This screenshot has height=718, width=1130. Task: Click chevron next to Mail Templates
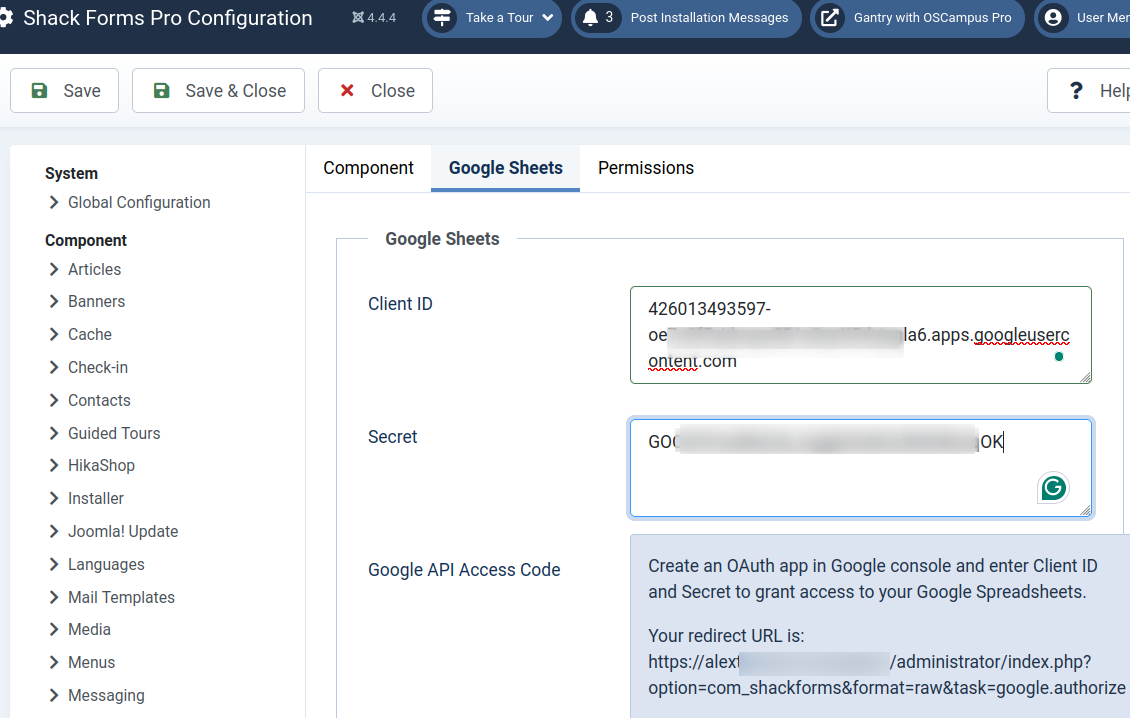coord(54,598)
